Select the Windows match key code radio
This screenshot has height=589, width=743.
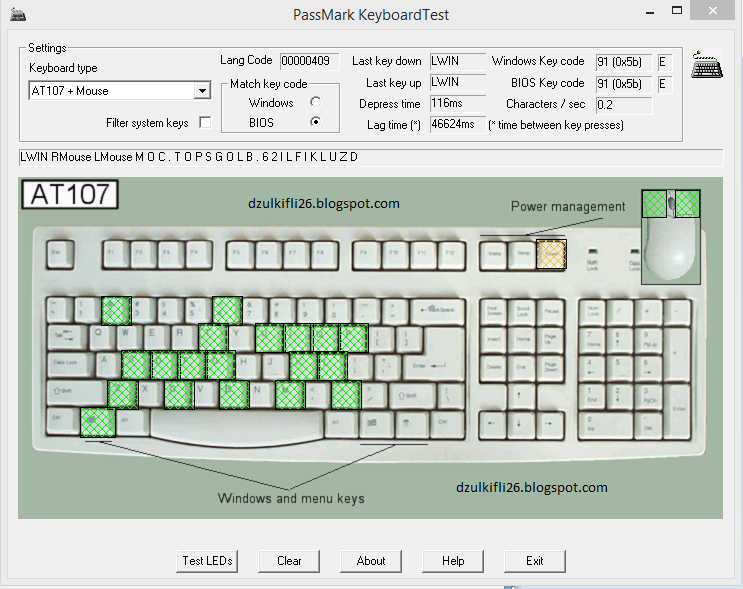(x=315, y=102)
